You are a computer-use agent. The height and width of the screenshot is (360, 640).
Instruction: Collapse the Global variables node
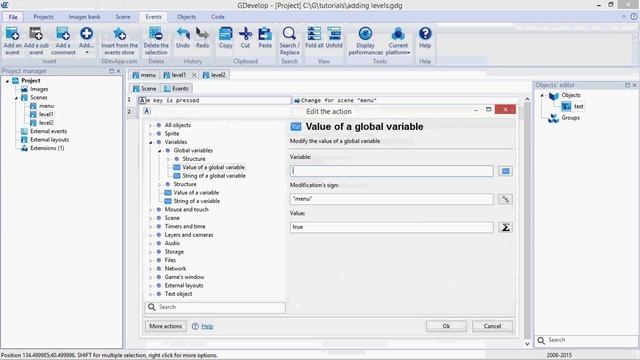point(160,151)
